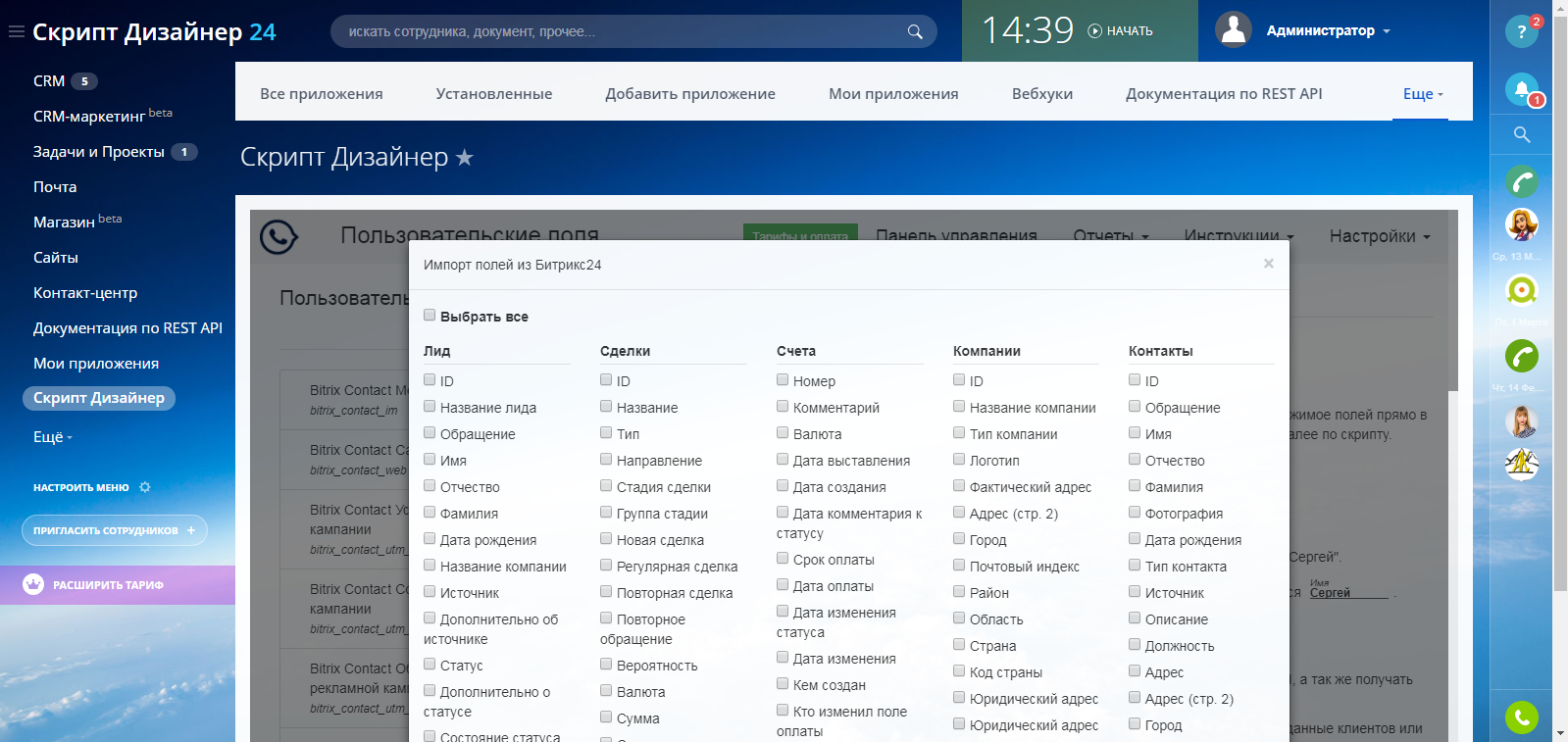
Task: Close the Импорт полей из Битрикс24 dialog
Action: (1269, 264)
